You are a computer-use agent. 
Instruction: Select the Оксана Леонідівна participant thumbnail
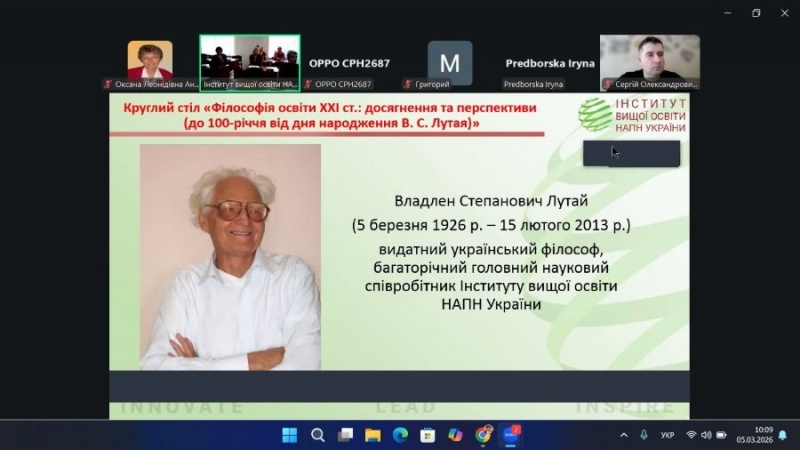pos(150,63)
